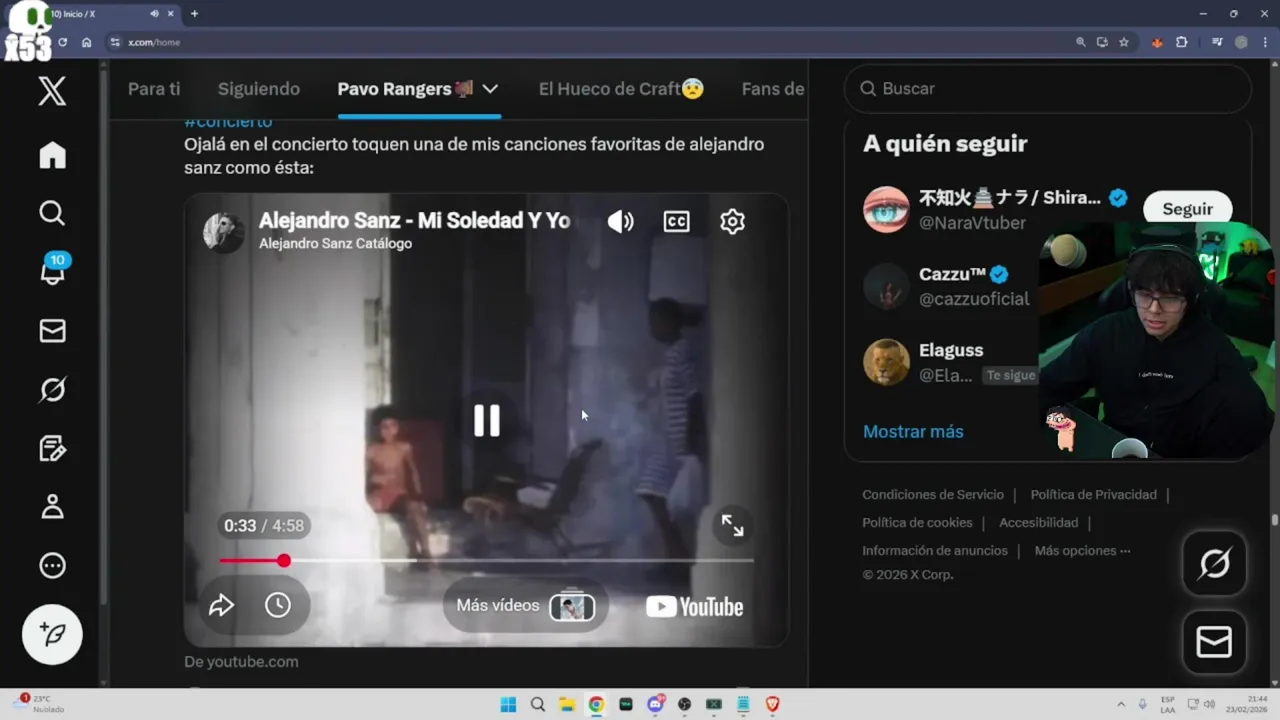Add video to Watch Later clock icon
The width and height of the screenshot is (1280, 720).
pos(278,605)
